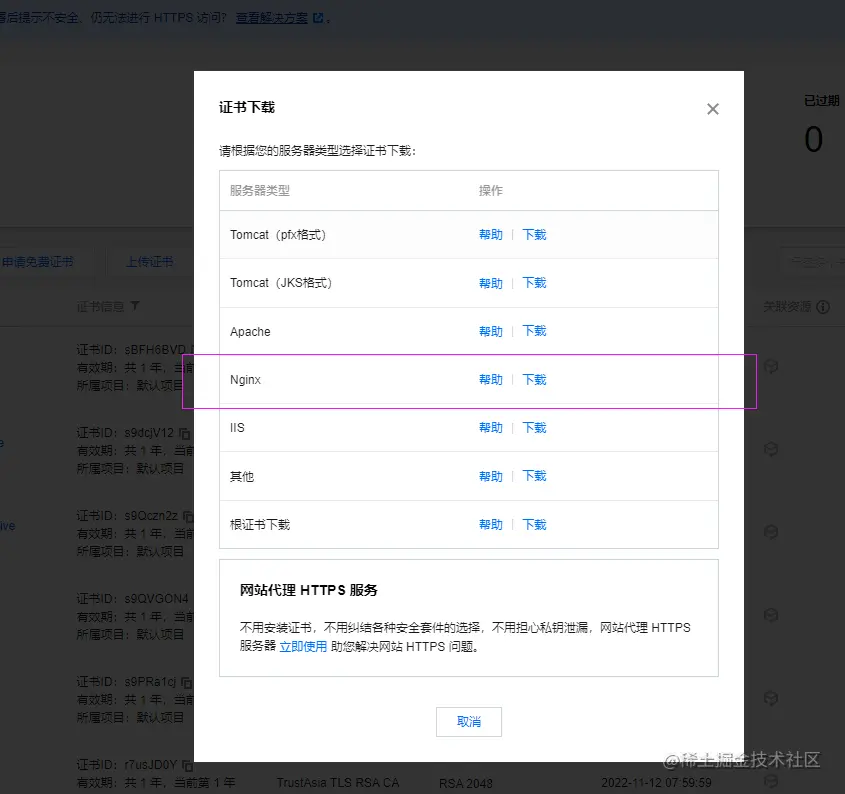Click resource cube icon in s9PRa1cj row
The width and height of the screenshot is (845, 794).
click(x=771, y=699)
